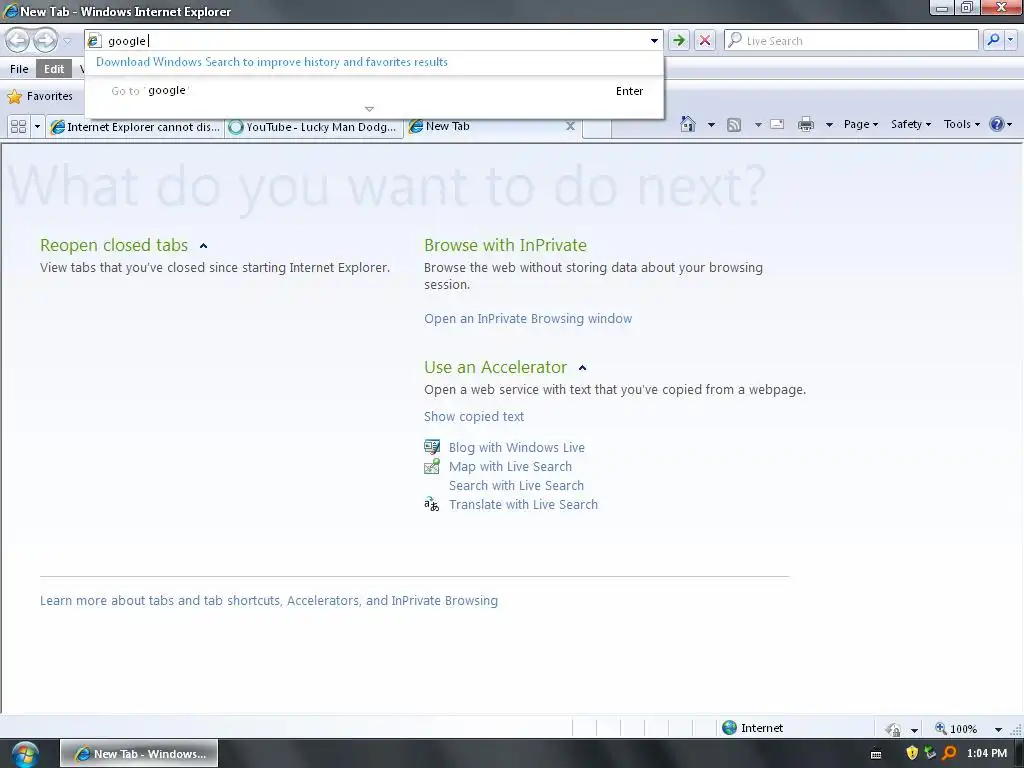Expand the autocomplete list down arrow

(369, 109)
